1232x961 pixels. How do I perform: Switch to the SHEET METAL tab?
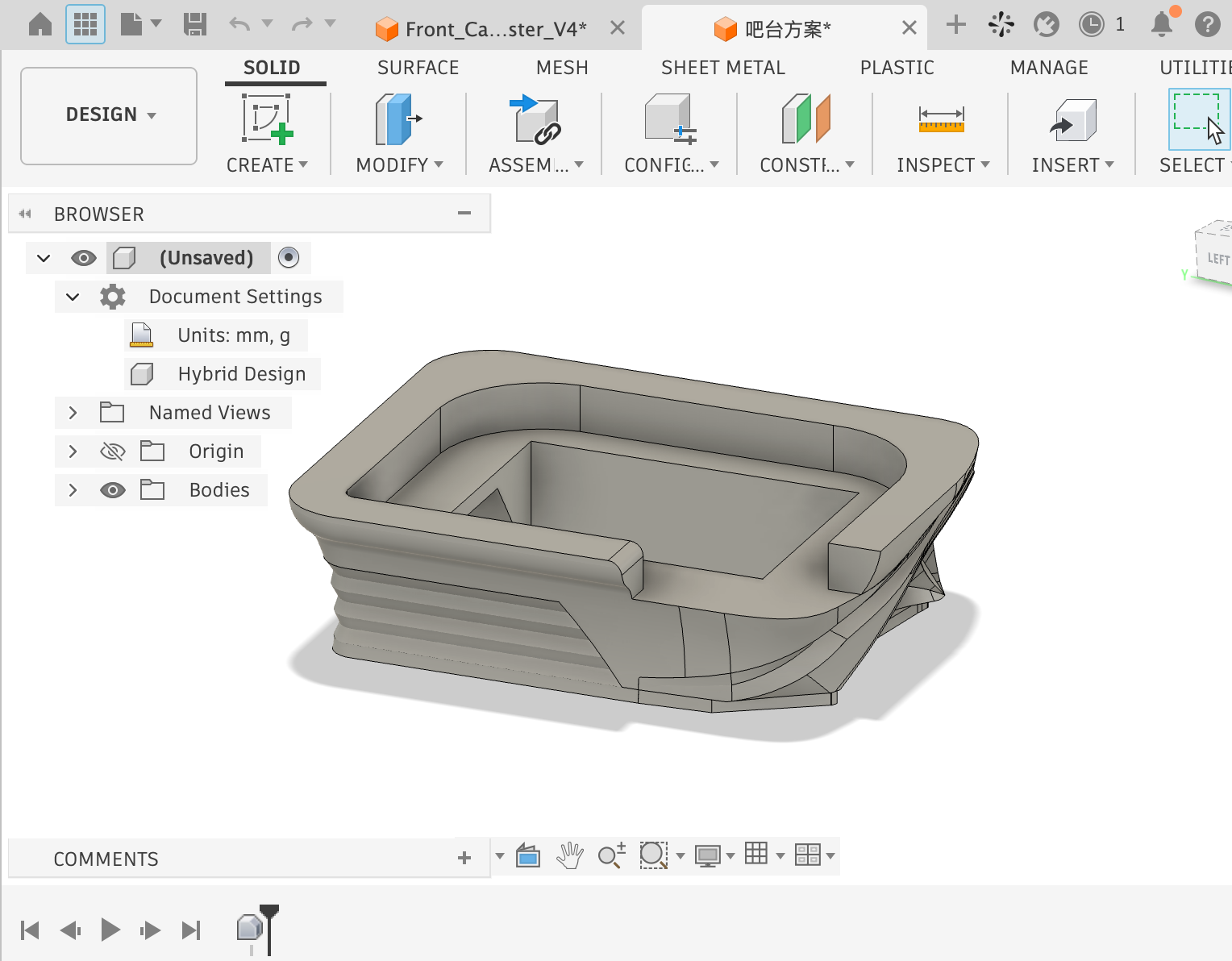point(722,68)
